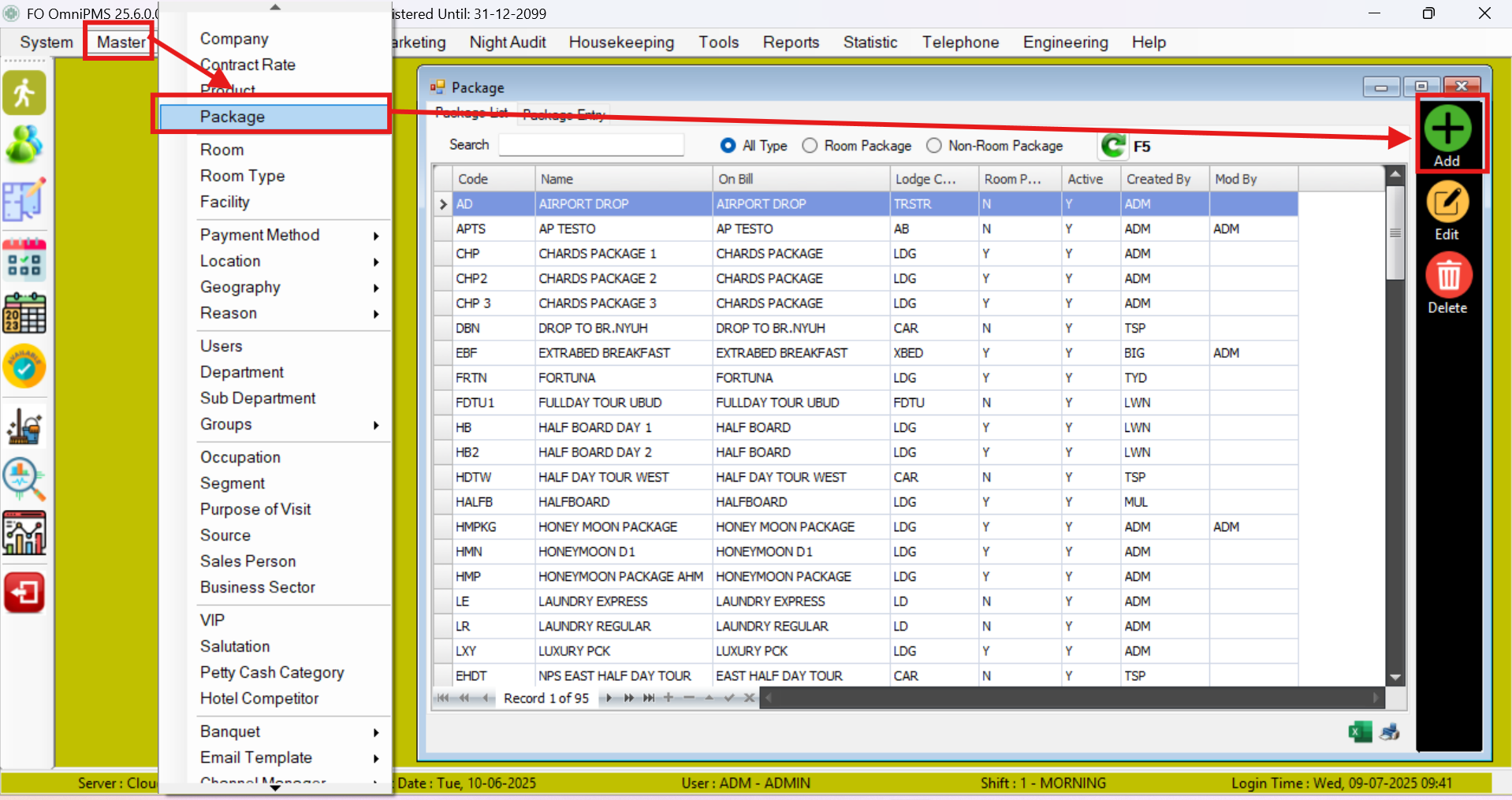Viewport: 1512px width, 800px height.
Task: Select the Non-Room Package radio button
Action: (x=934, y=146)
